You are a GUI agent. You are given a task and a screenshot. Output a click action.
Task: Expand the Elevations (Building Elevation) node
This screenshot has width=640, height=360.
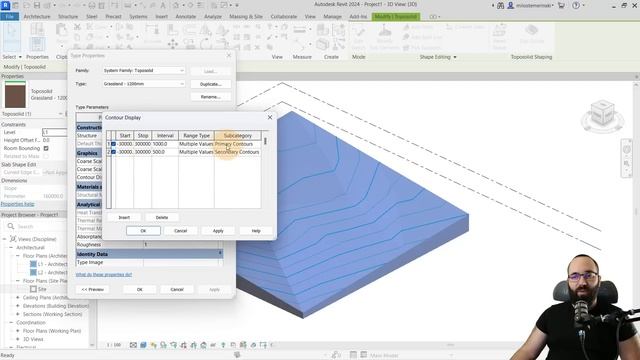(x=18, y=306)
